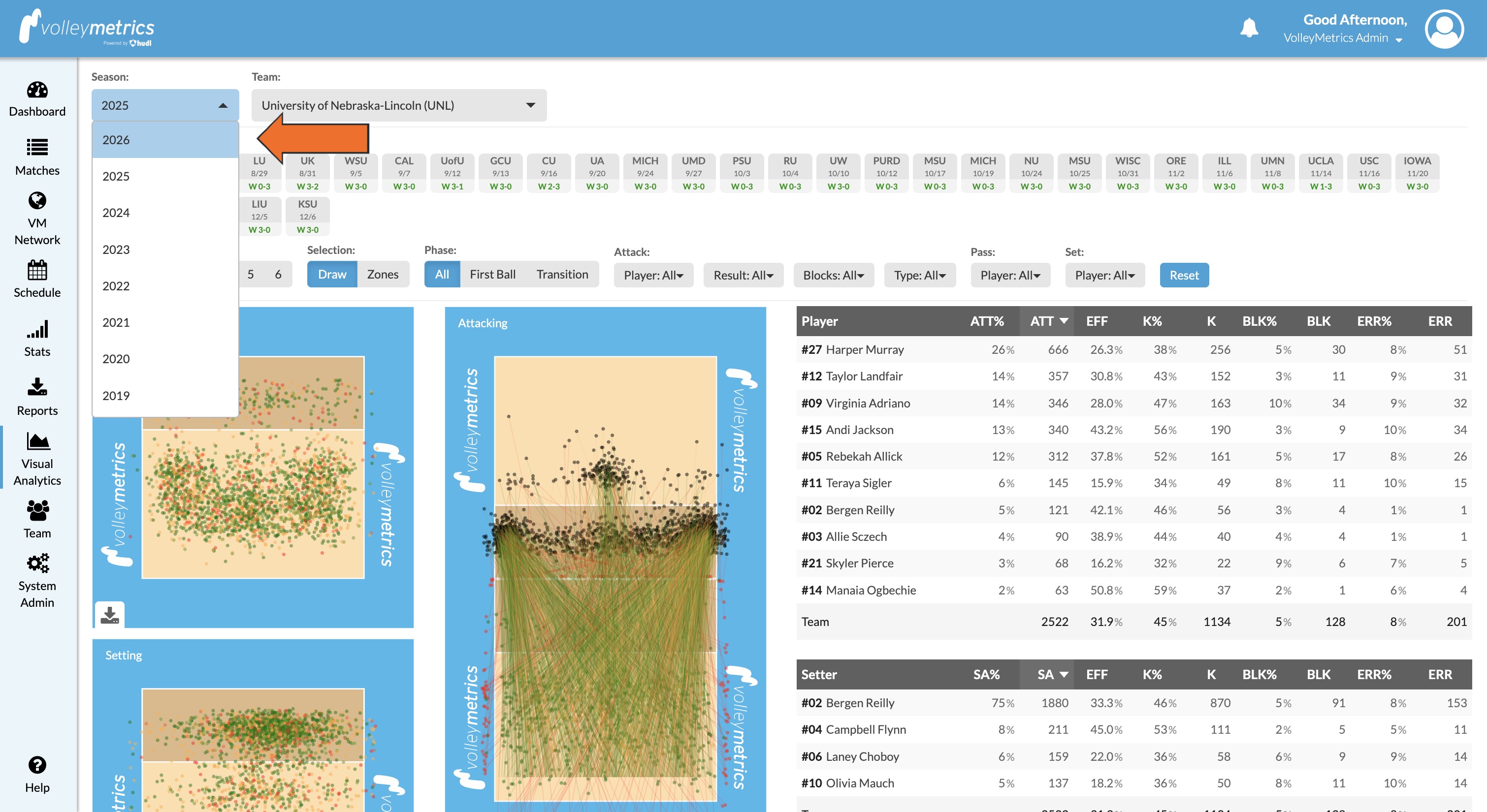
Task: Select season 2026 from the dropdown
Action: click(165, 140)
